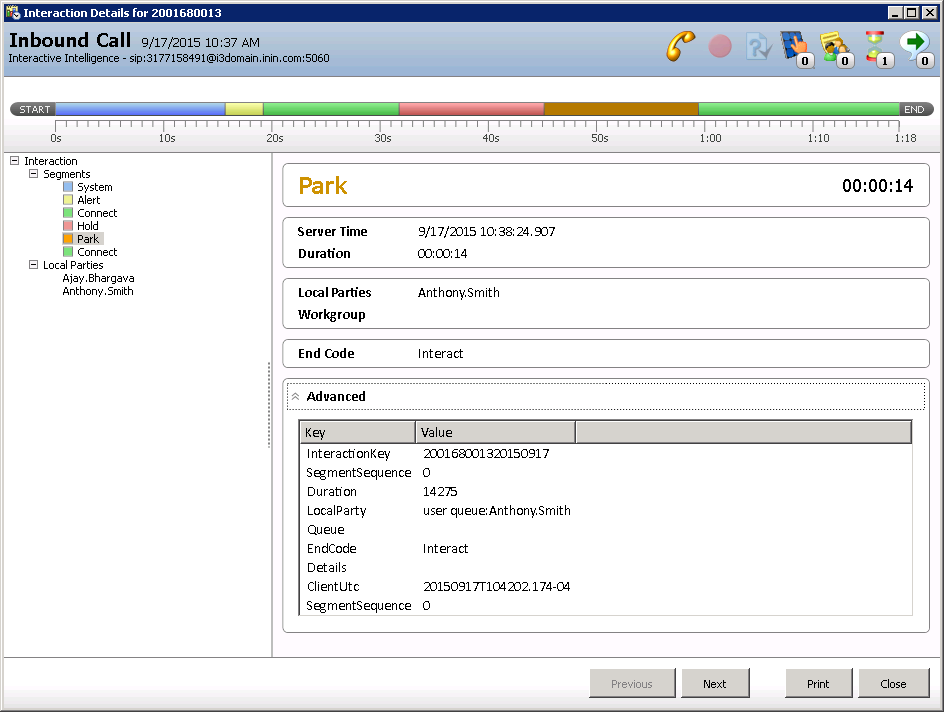Click the red record circle icon
Image resolution: width=944 pixels, height=712 pixels.
pos(720,47)
